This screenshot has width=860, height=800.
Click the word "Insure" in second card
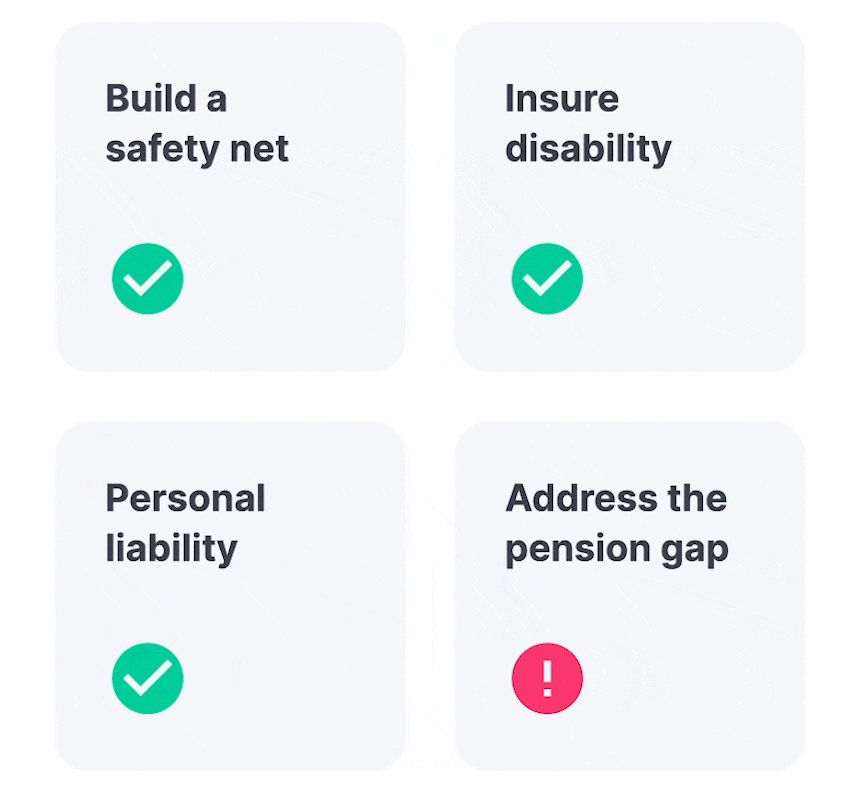tap(562, 98)
